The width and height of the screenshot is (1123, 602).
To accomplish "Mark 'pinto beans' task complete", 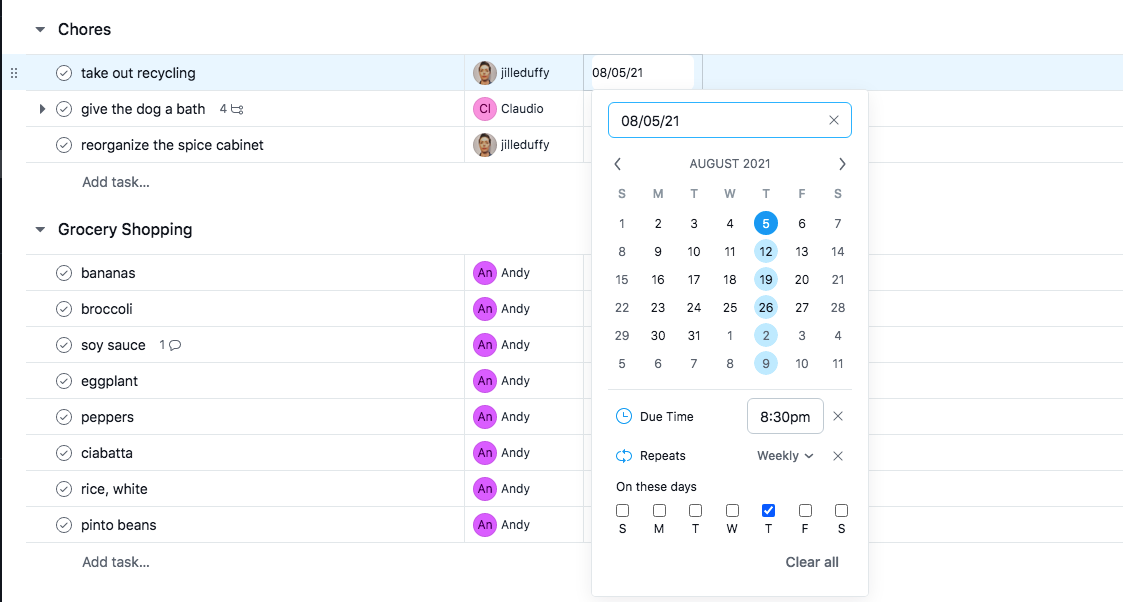I will pyautogui.click(x=64, y=525).
